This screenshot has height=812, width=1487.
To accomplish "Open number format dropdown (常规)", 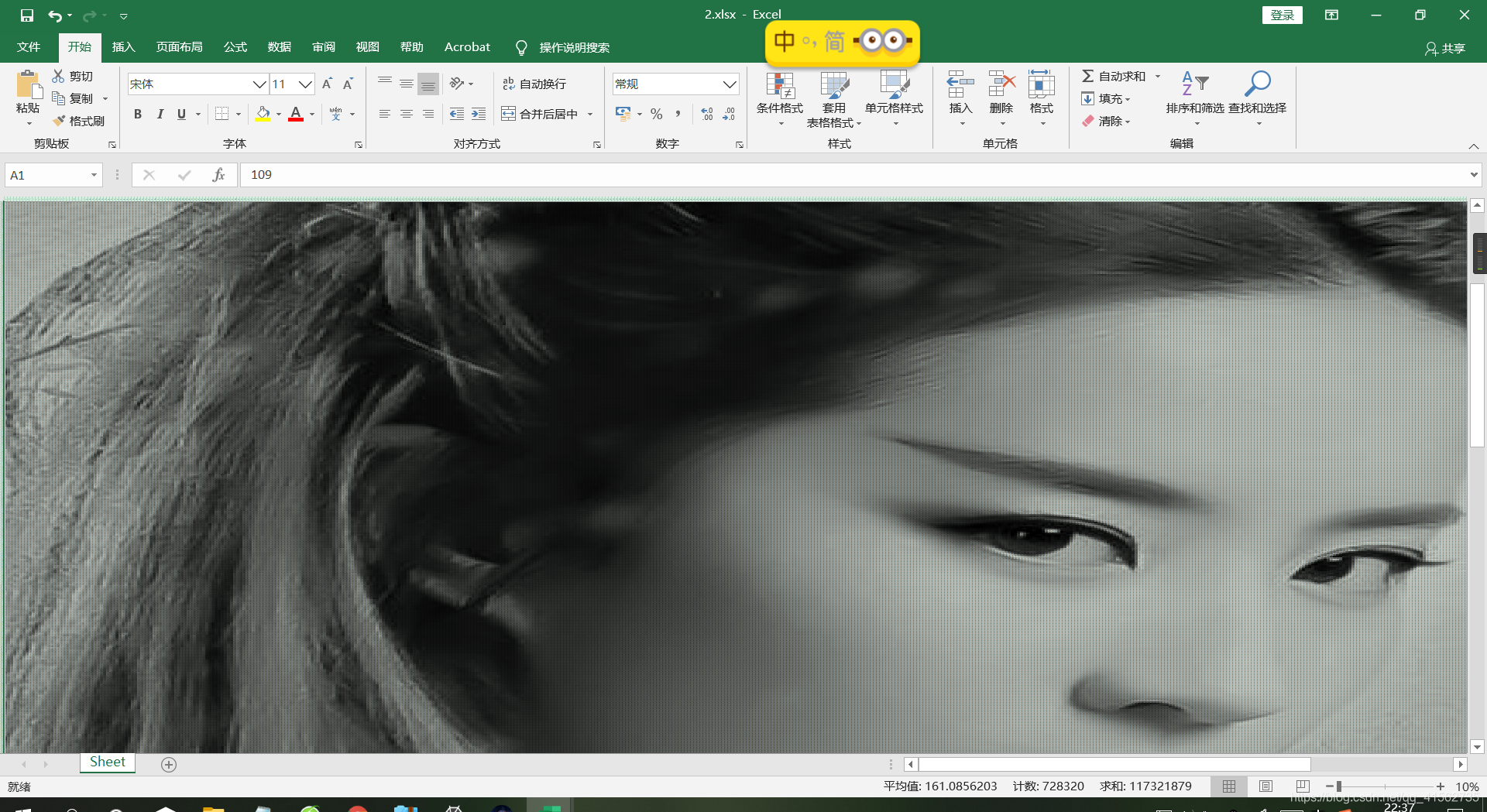I will point(730,84).
